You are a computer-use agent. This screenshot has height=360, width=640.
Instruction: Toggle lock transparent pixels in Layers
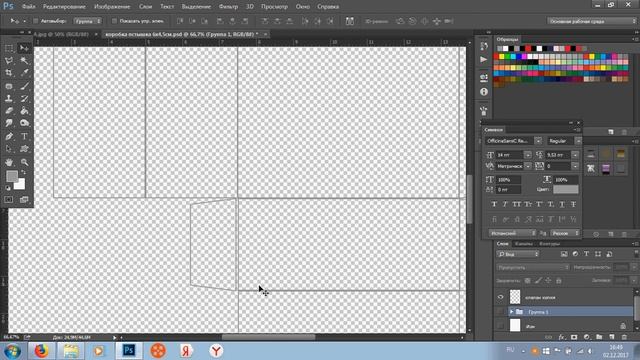[x=527, y=280]
